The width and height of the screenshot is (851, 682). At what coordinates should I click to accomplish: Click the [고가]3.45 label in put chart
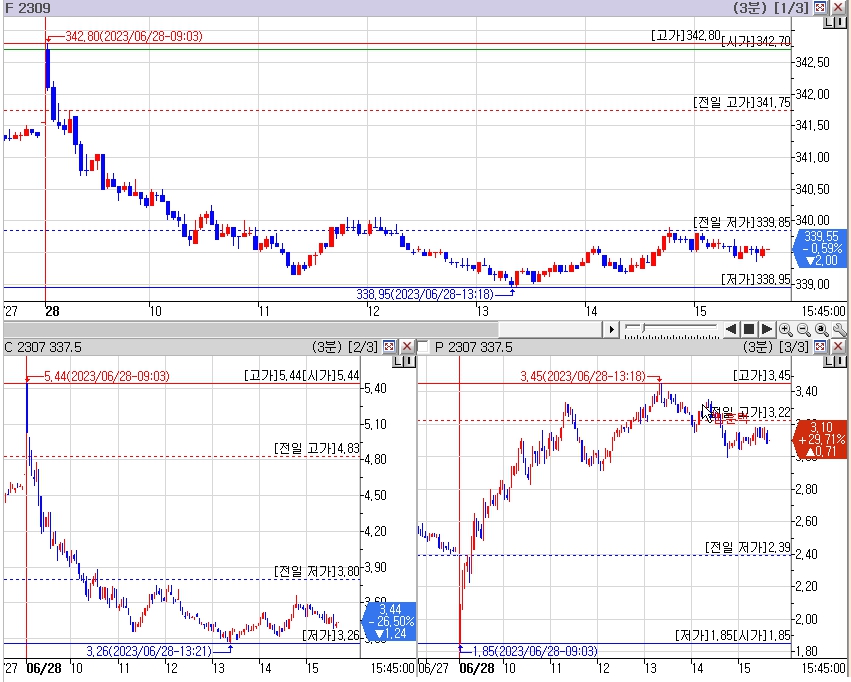tap(761, 375)
